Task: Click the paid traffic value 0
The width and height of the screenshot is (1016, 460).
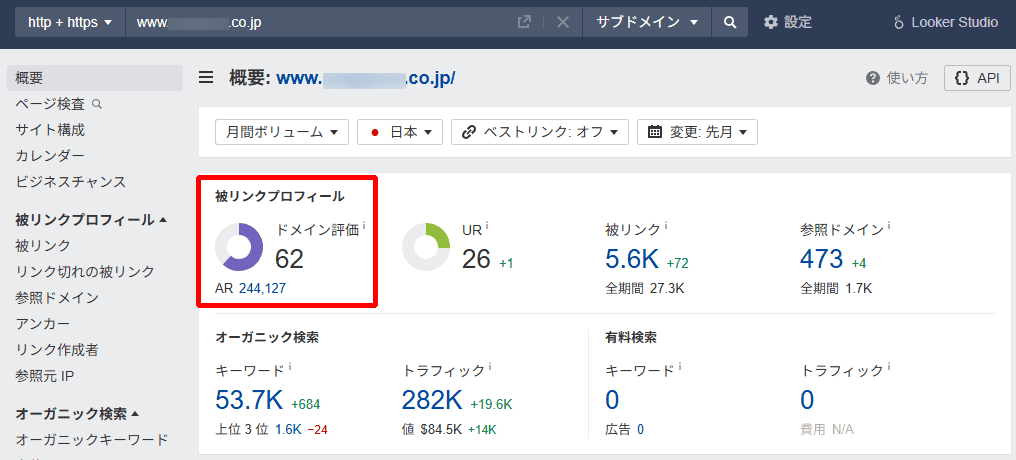Action: point(807,400)
